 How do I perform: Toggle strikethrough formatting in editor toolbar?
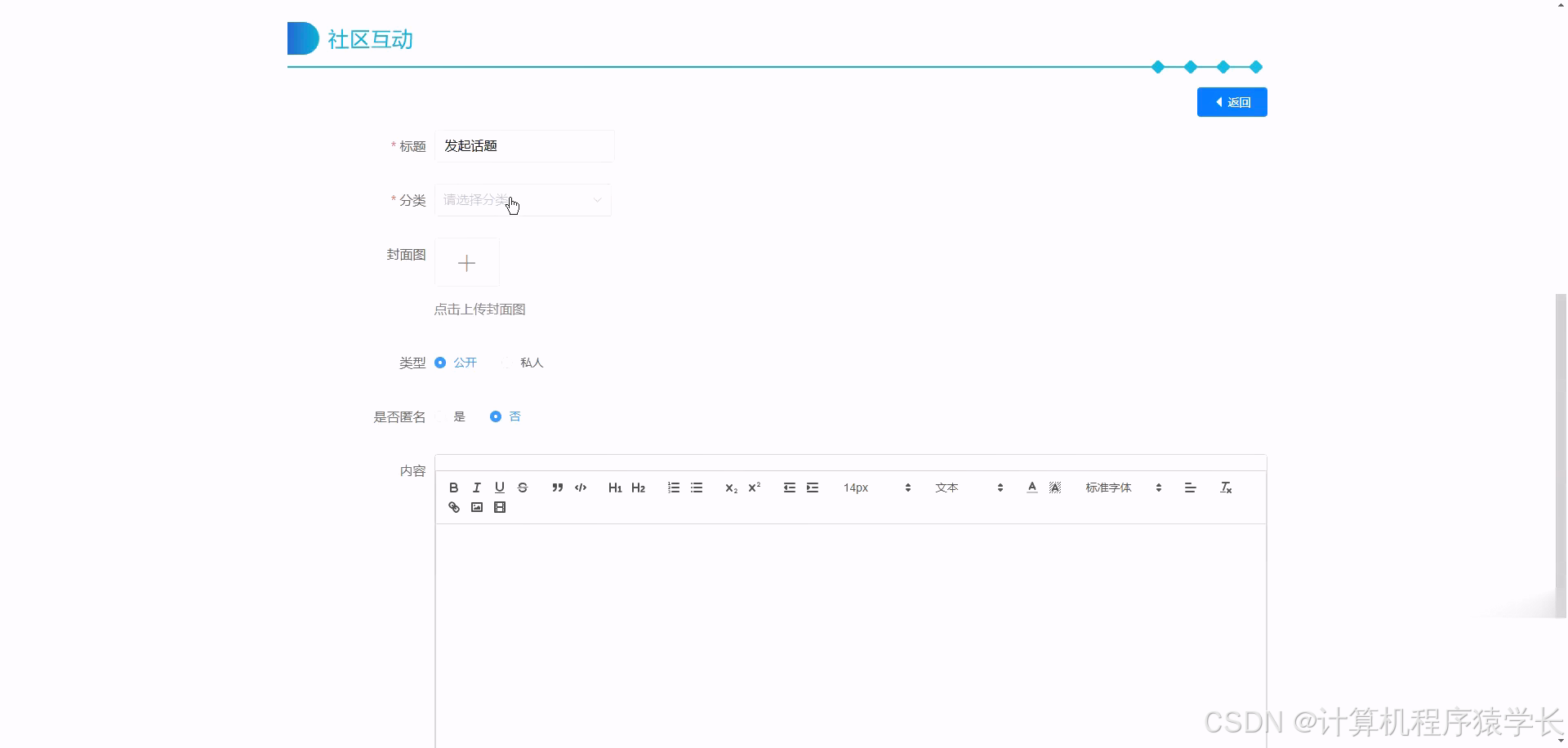tap(523, 488)
